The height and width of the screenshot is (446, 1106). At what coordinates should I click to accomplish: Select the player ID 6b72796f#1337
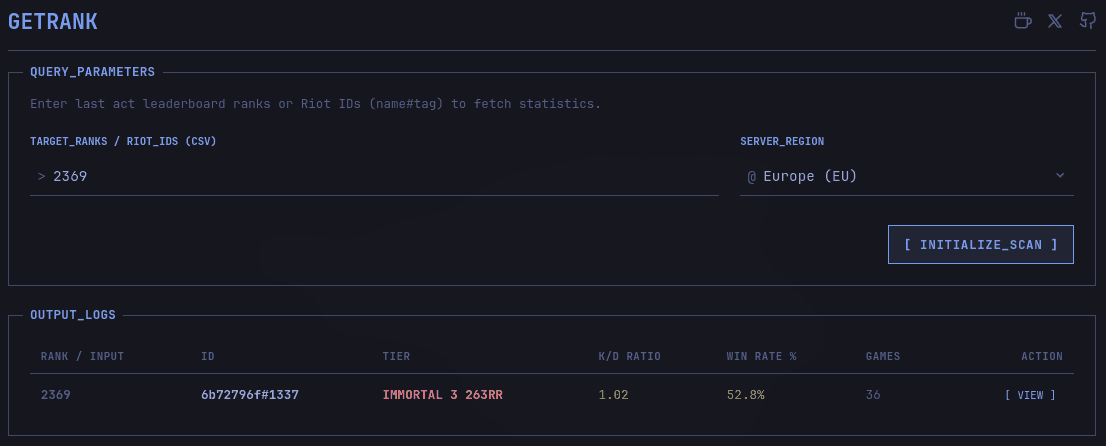pos(250,395)
